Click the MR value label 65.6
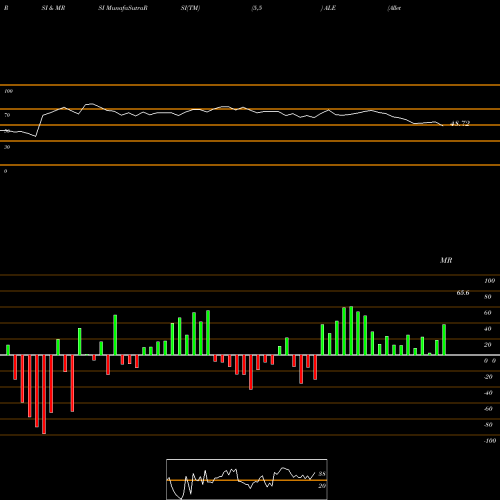 [x=463, y=293]
